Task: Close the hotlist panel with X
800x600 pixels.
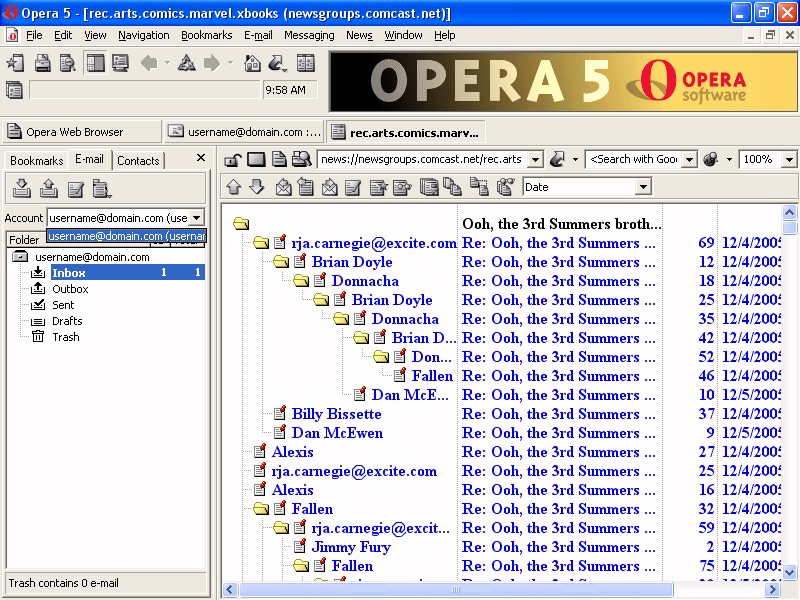Action: [201, 158]
